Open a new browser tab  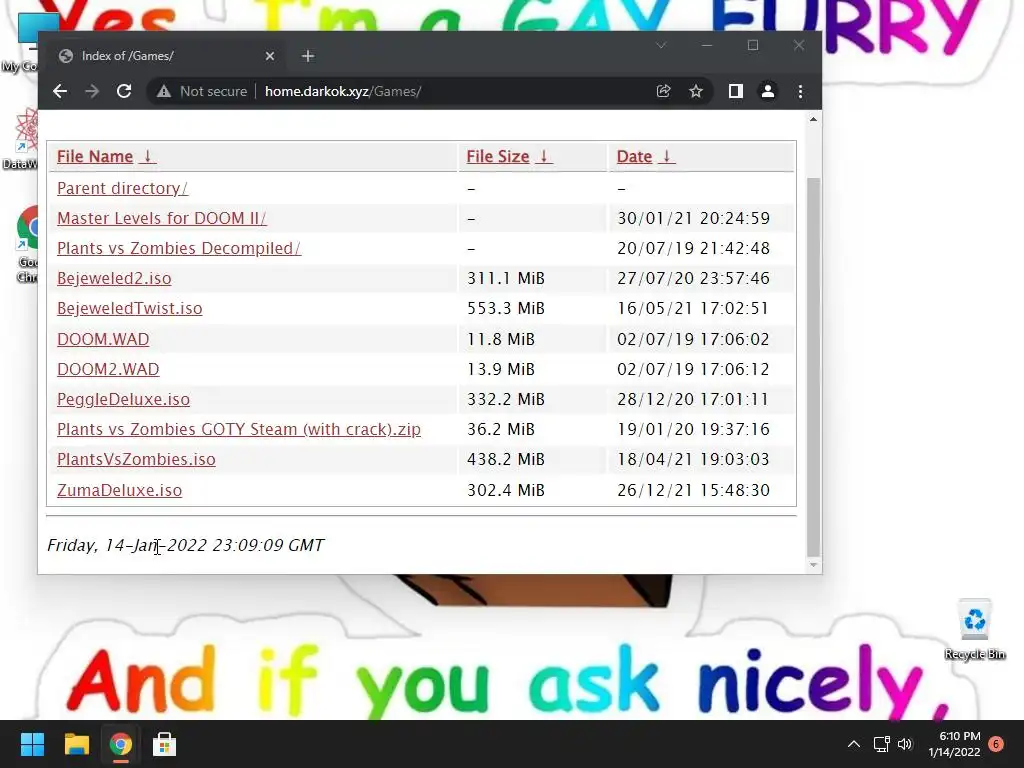click(x=308, y=56)
